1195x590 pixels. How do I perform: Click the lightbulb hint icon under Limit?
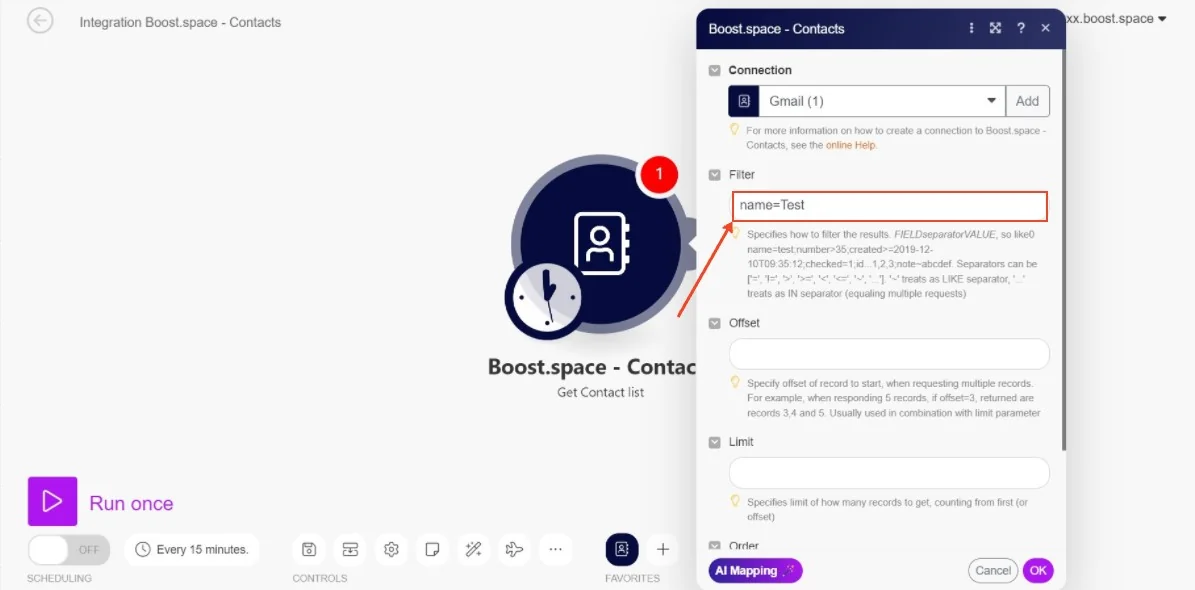[x=735, y=501]
